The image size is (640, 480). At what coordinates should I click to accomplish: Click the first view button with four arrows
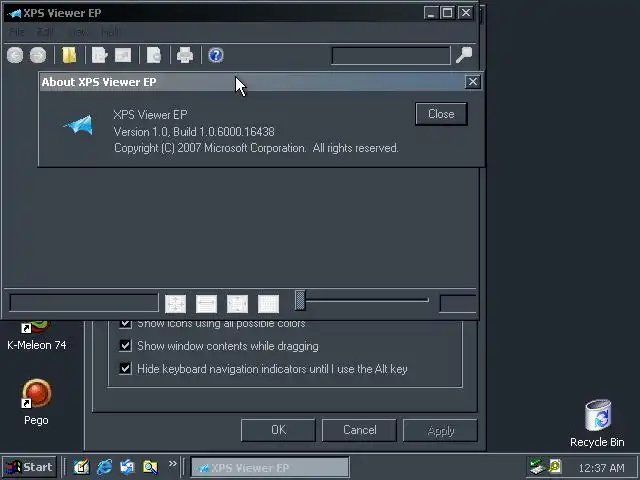coord(176,304)
